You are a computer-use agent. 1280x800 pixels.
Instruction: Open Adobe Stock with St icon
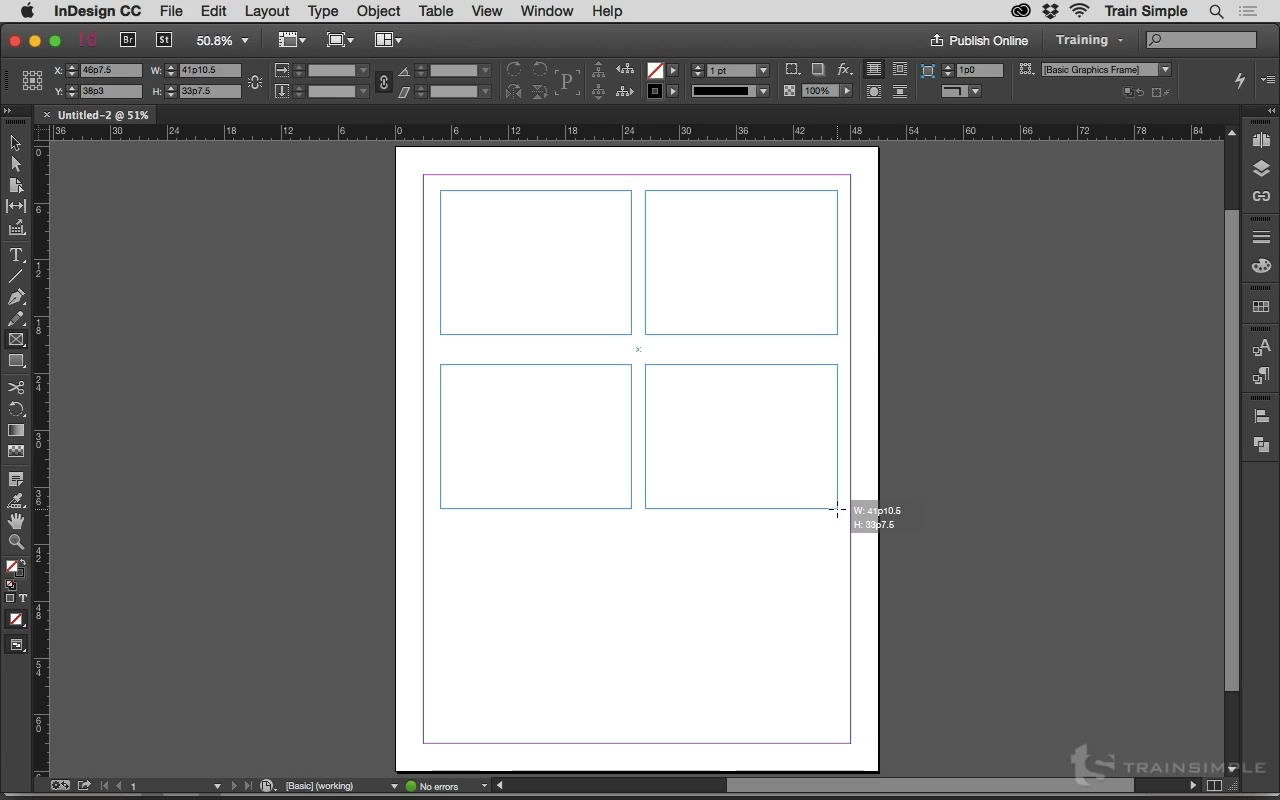pos(164,40)
